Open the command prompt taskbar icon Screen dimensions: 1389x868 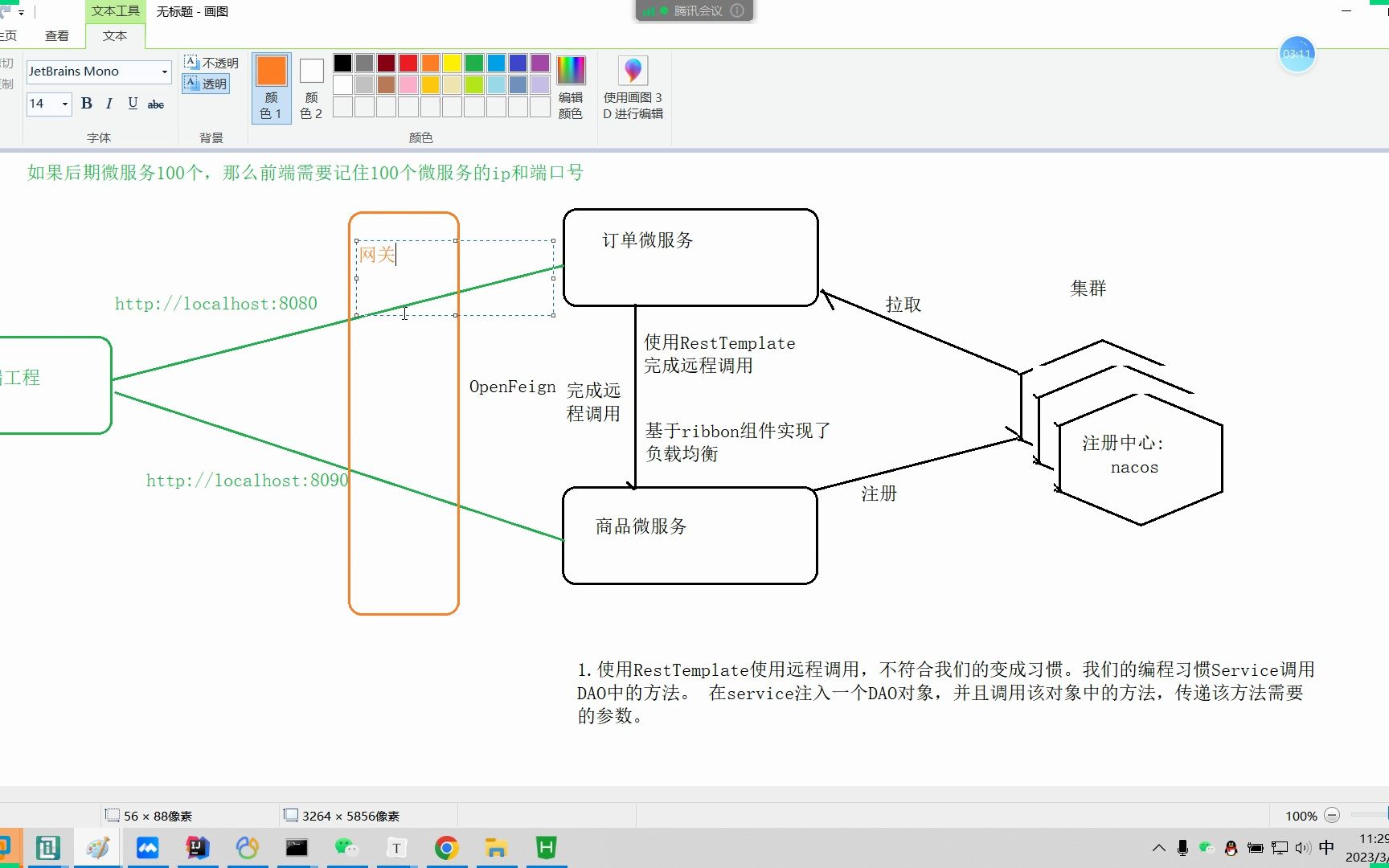[297, 848]
